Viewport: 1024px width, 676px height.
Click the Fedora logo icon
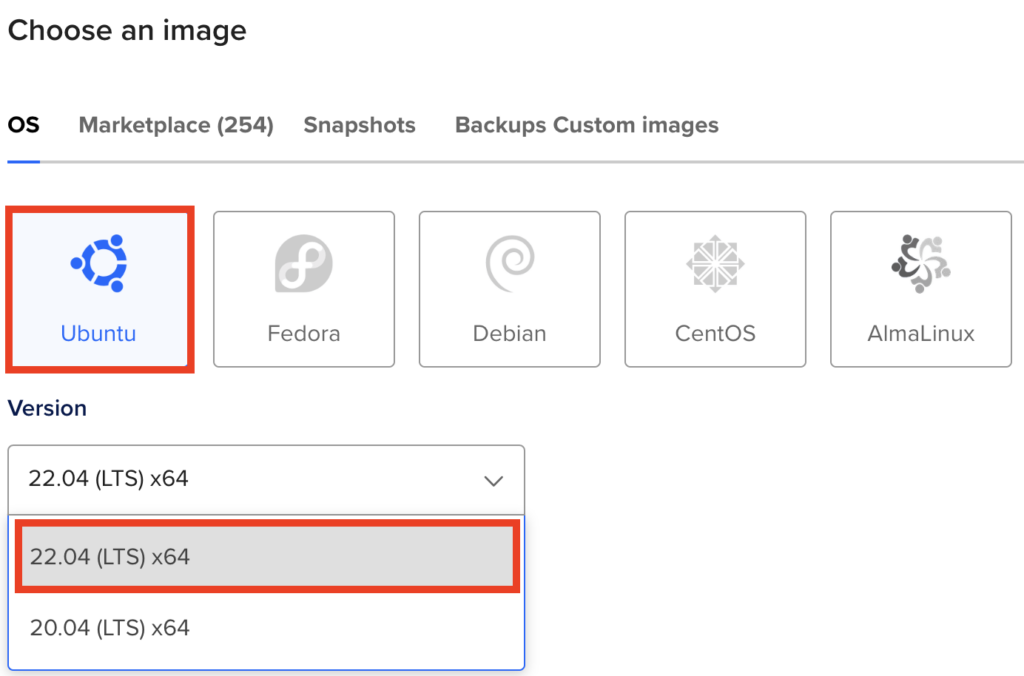coord(303,264)
